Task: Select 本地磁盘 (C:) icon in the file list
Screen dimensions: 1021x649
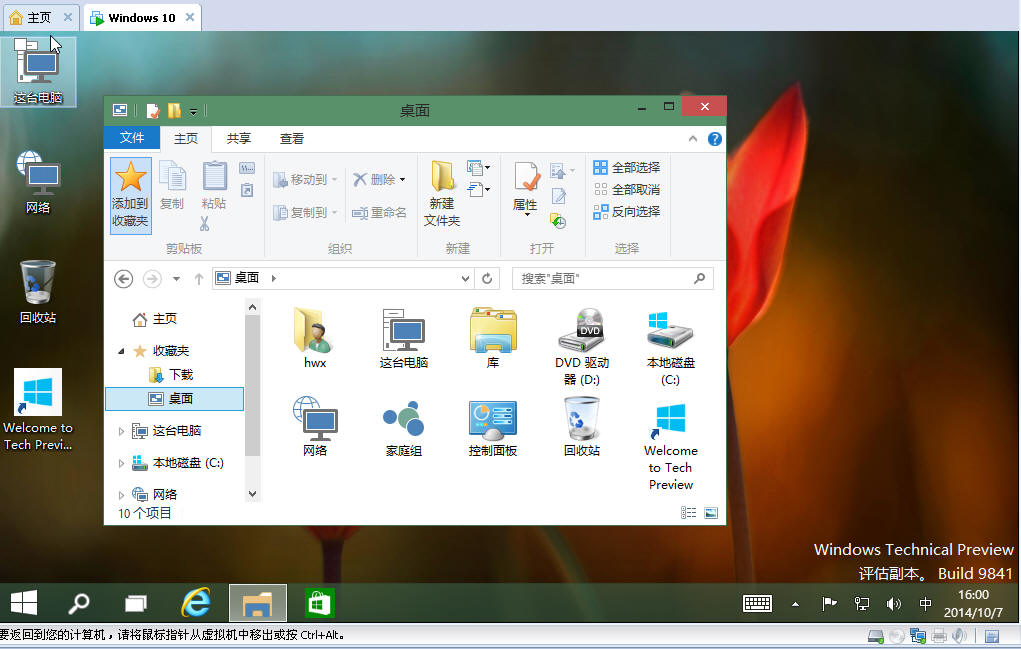Action: tap(671, 330)
